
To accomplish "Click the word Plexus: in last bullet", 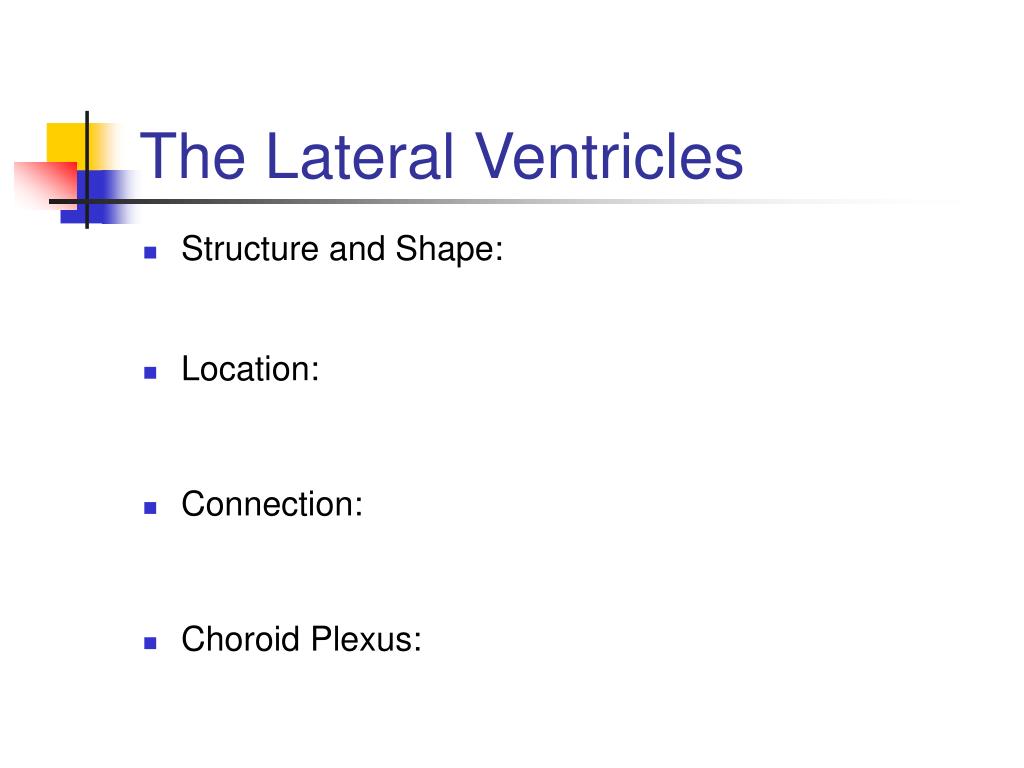I will click(366, 639).
